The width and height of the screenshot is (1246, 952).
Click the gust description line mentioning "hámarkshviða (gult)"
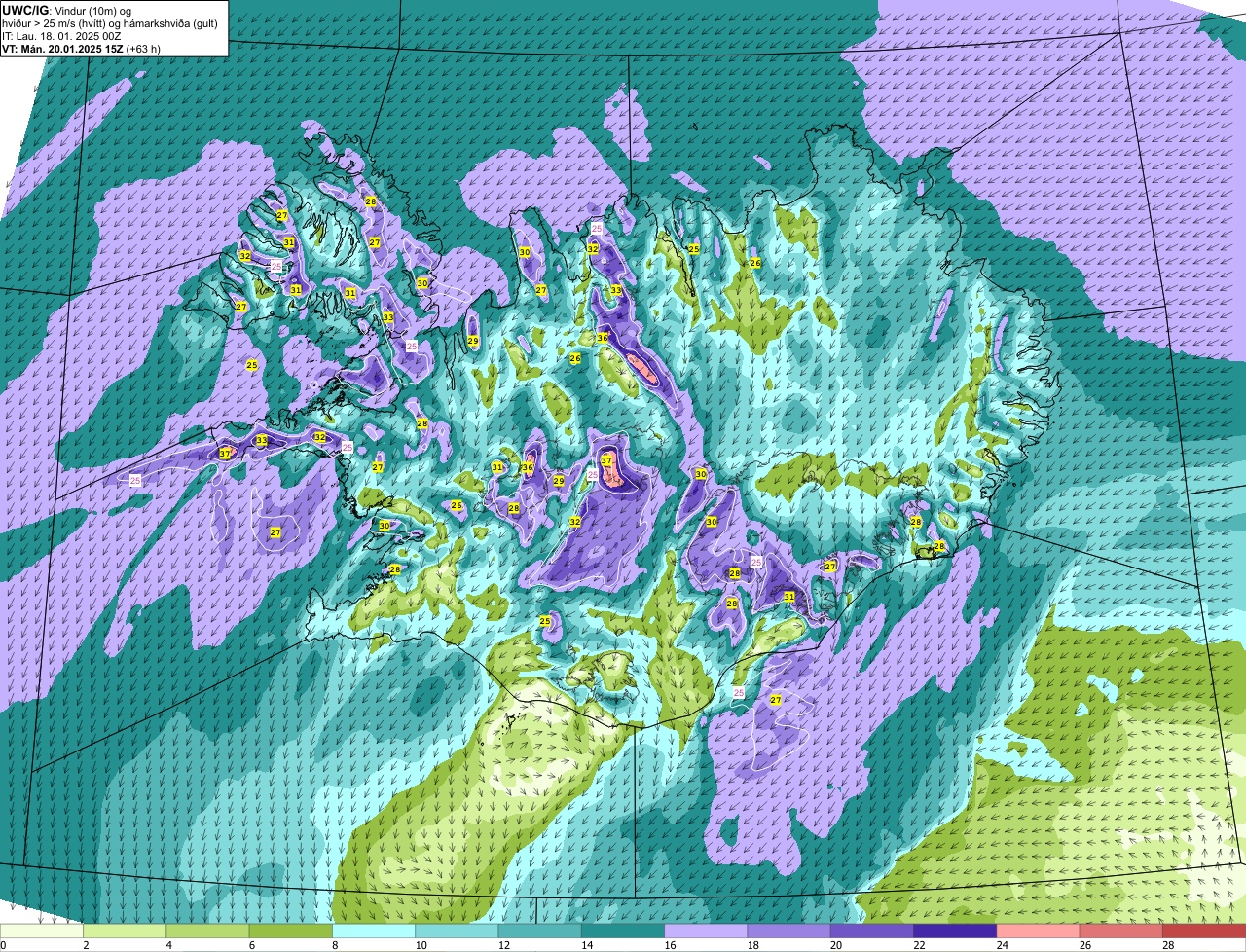pos(110,22)
